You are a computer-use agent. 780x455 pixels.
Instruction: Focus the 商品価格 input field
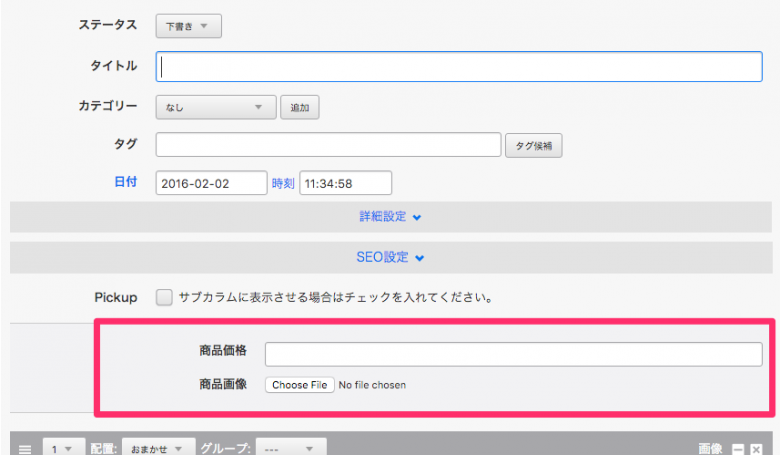[513, 354]
